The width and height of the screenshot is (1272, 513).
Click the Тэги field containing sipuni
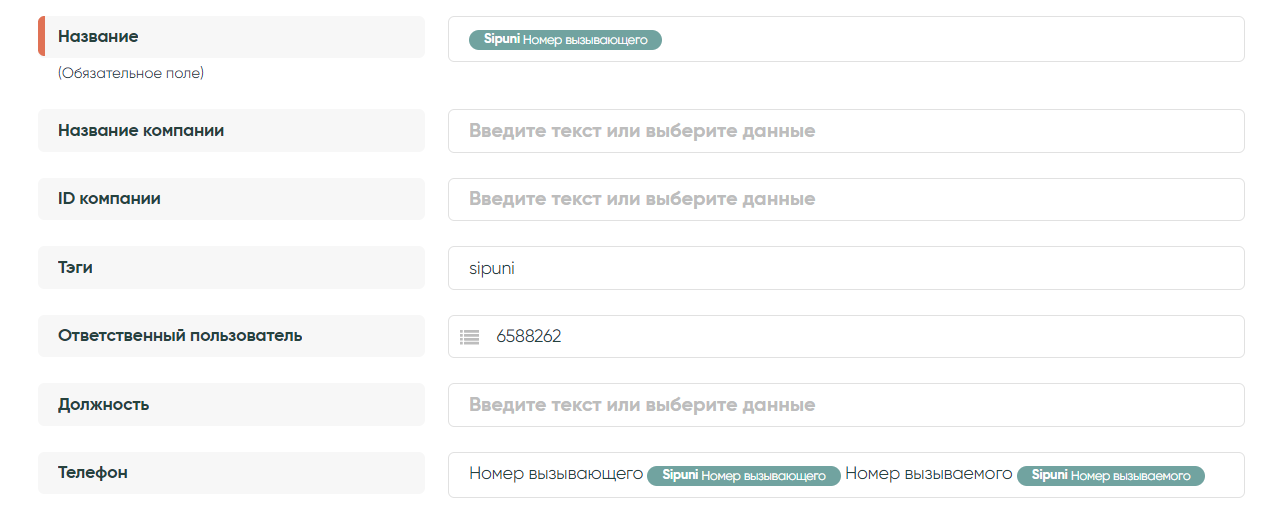(x=845, y=268)
